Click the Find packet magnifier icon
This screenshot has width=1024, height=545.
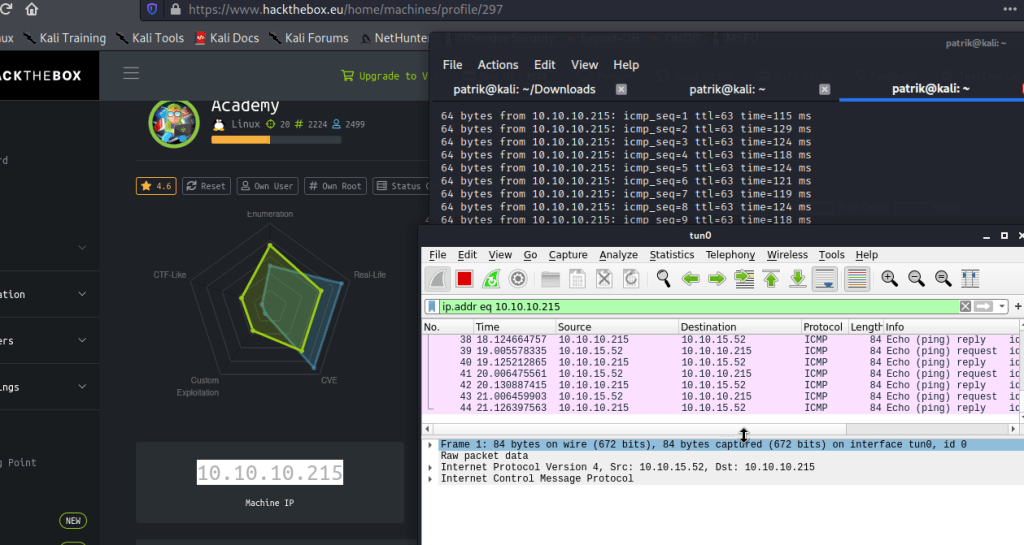(662, 279)
